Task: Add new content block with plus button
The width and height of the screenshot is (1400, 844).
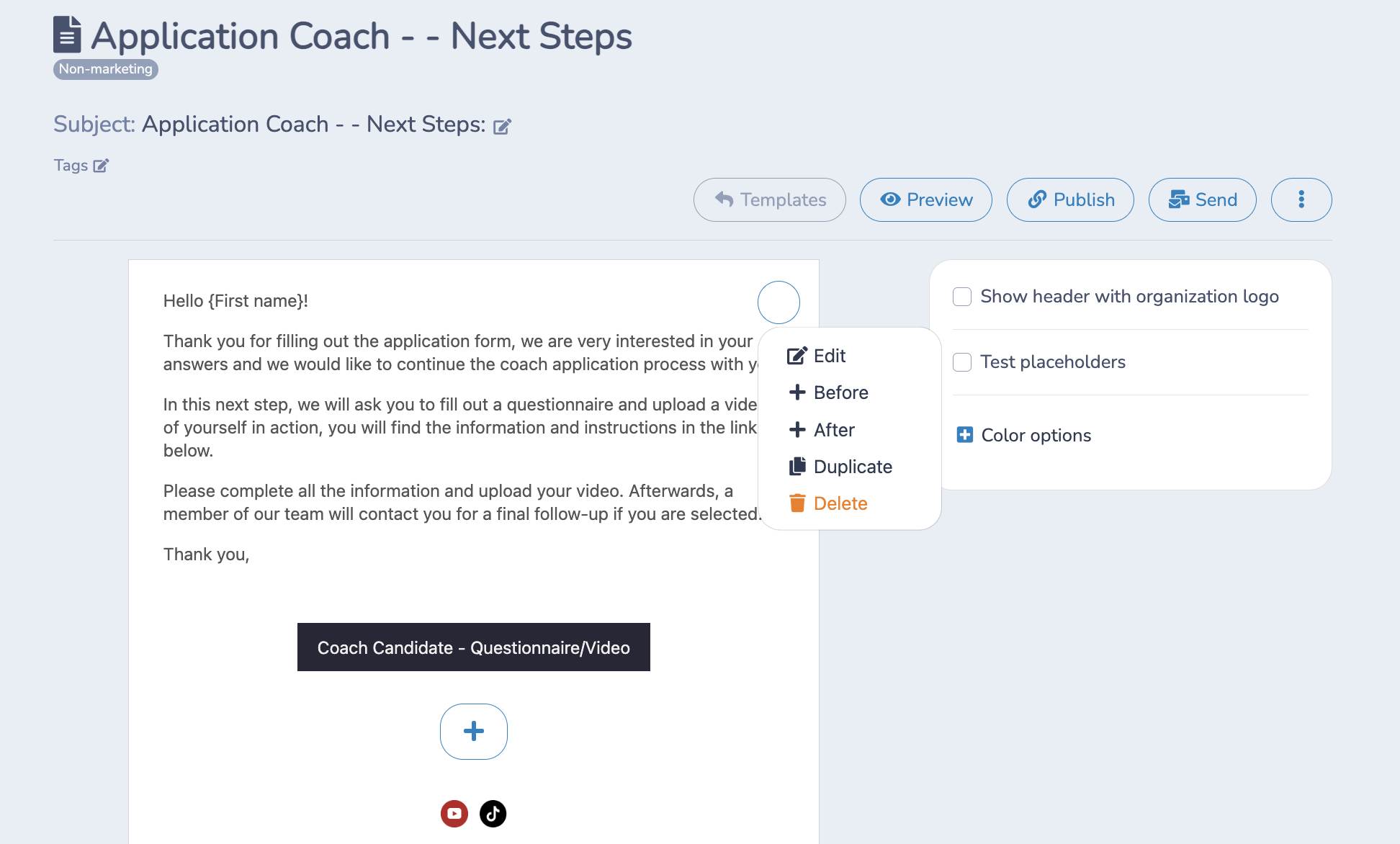Action: (x=473, y=731)
